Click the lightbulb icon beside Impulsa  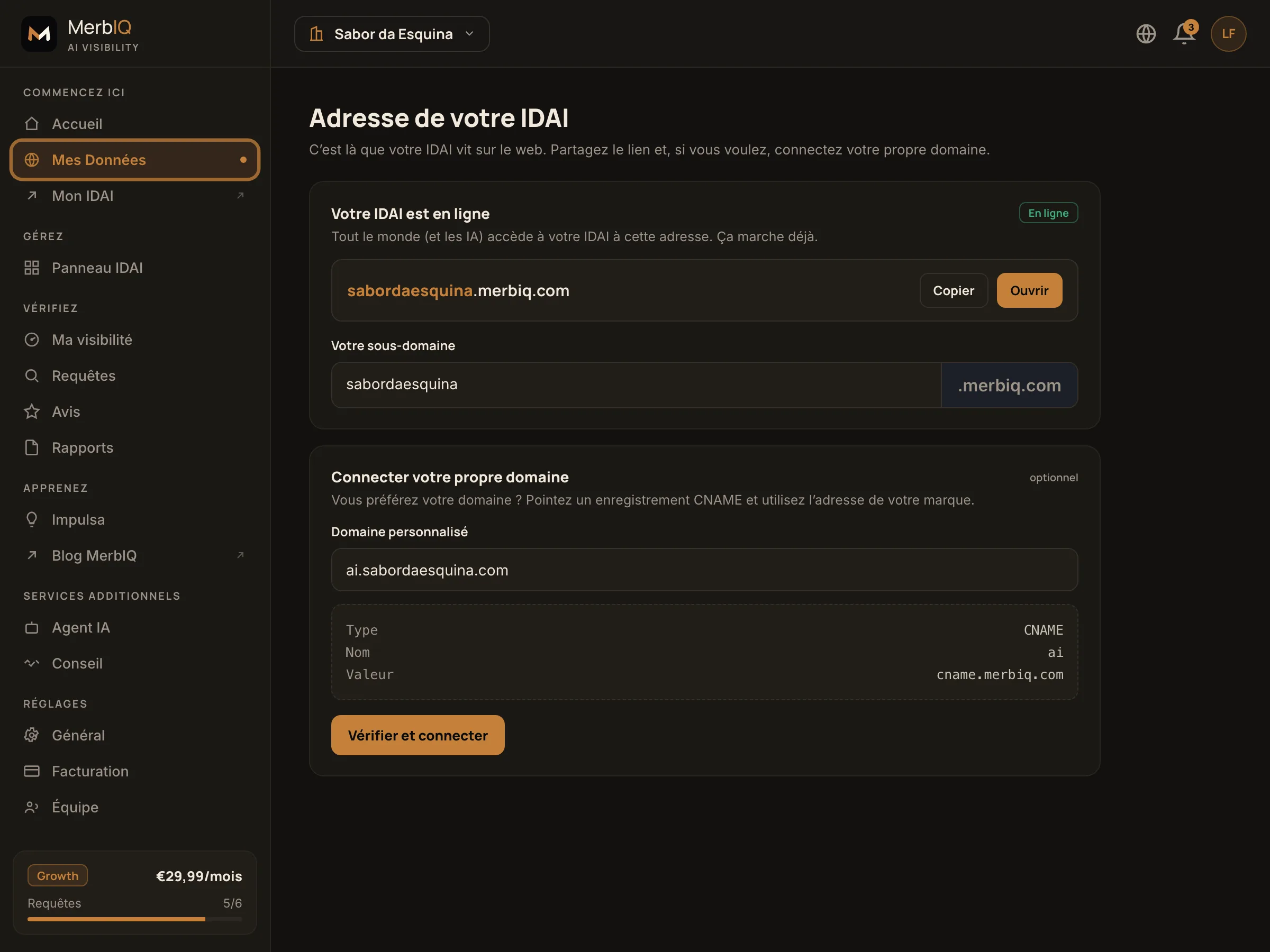32,519
